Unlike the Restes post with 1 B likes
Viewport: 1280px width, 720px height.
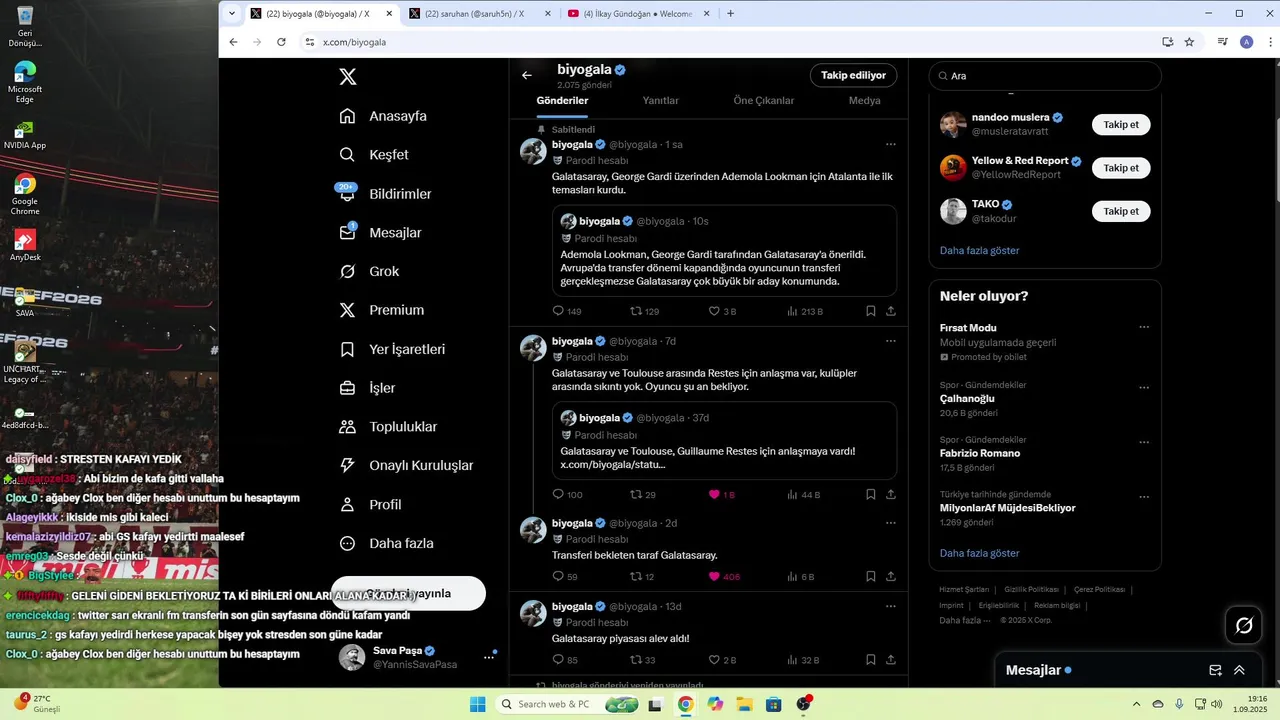721,494
